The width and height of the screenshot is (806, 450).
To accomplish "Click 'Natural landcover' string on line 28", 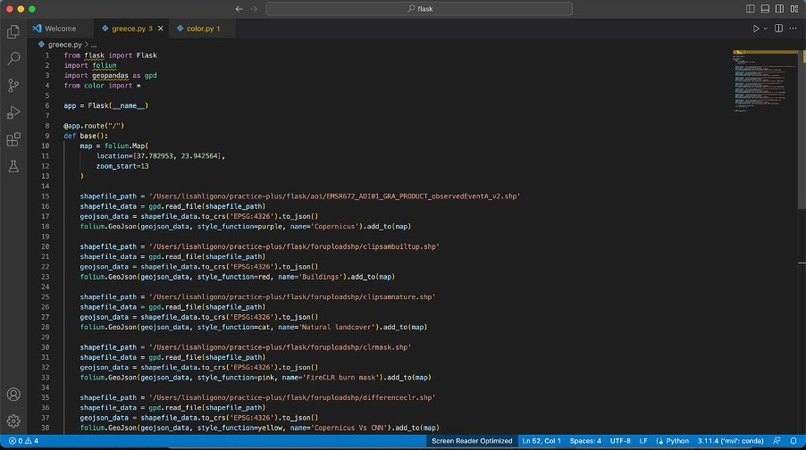I will tap(338, 328).
